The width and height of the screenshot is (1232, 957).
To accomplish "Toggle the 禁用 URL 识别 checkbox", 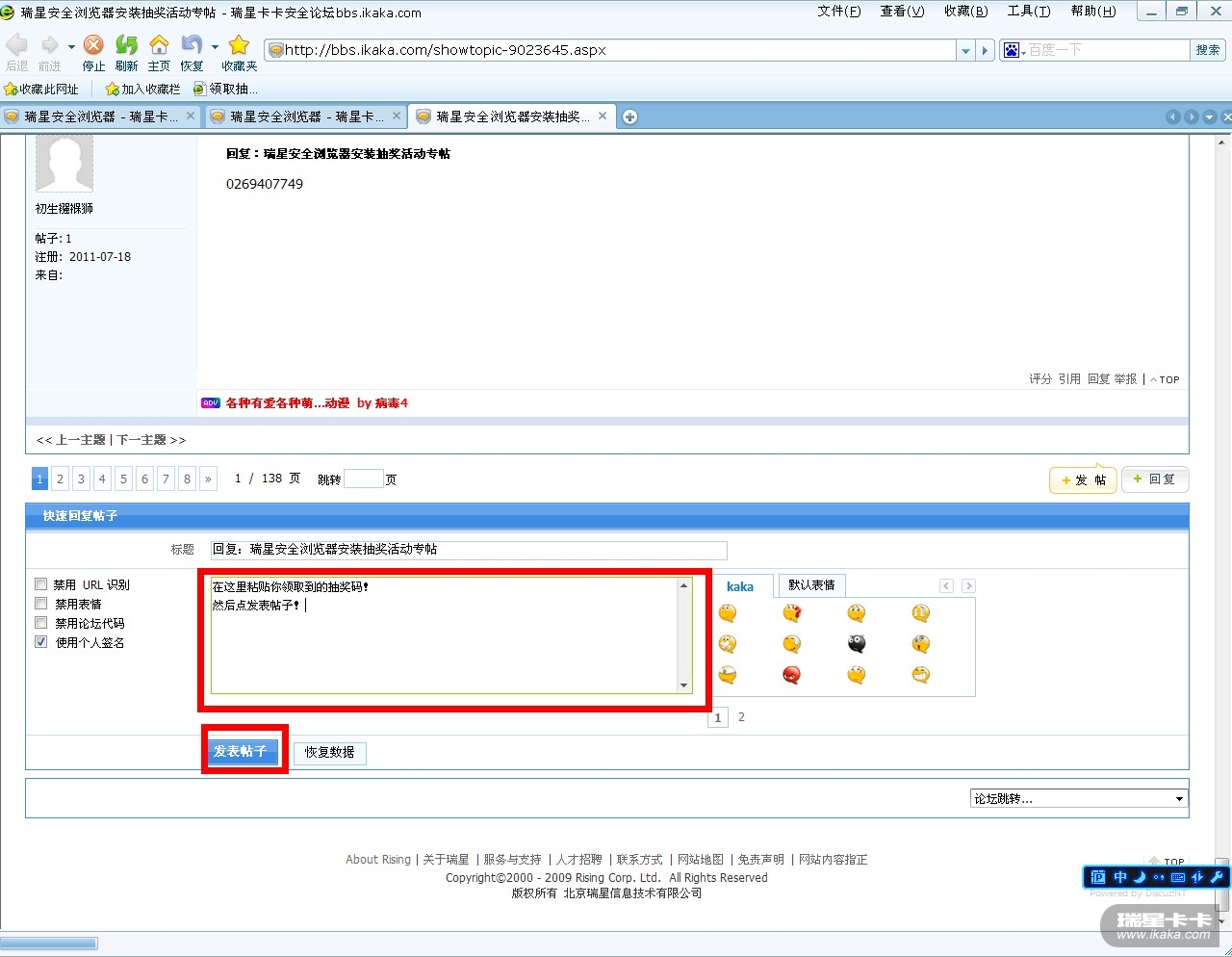I will (x=41, y=584).
